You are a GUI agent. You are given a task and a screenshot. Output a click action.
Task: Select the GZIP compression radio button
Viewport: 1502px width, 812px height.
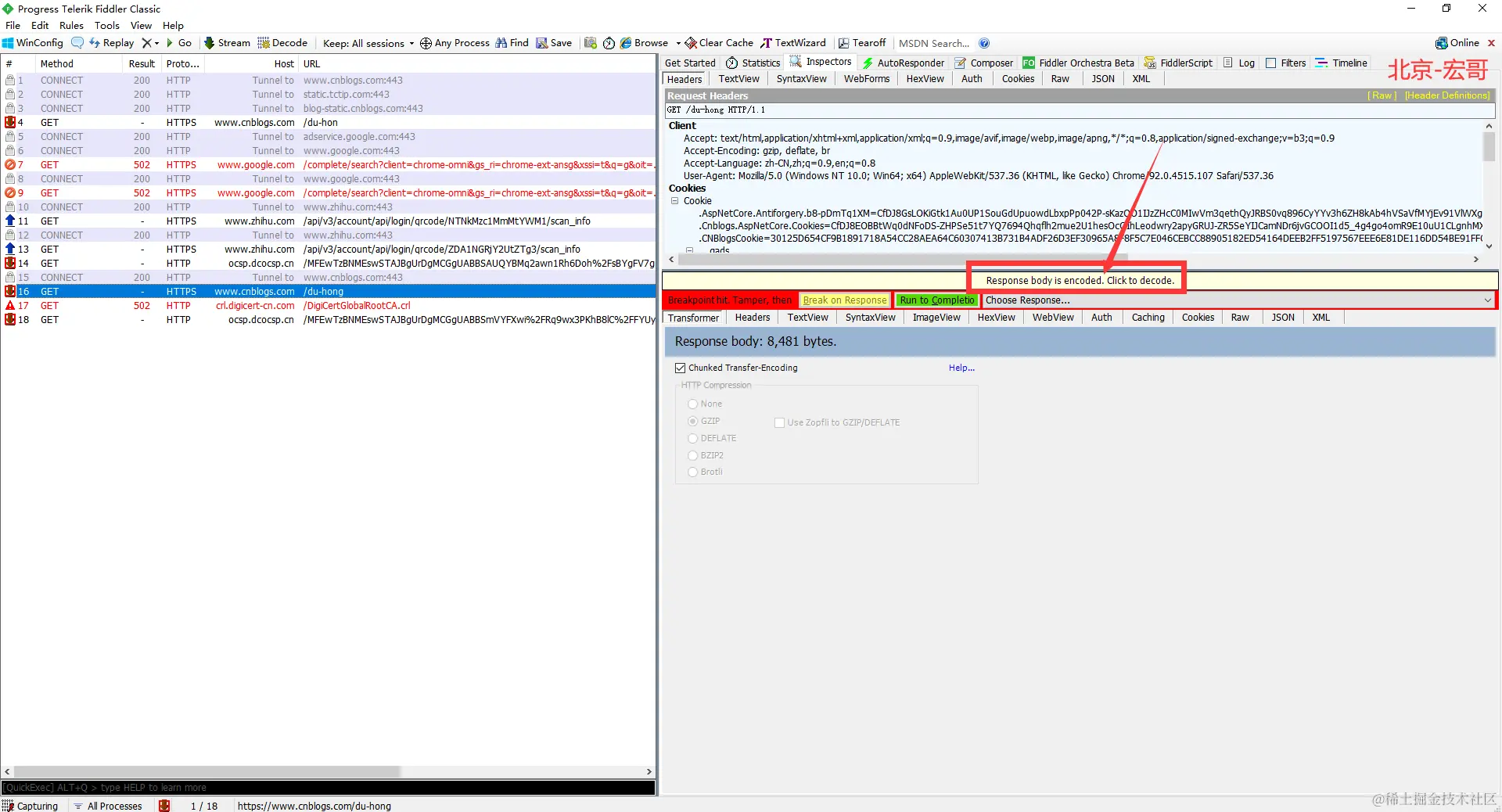[692, 421]
